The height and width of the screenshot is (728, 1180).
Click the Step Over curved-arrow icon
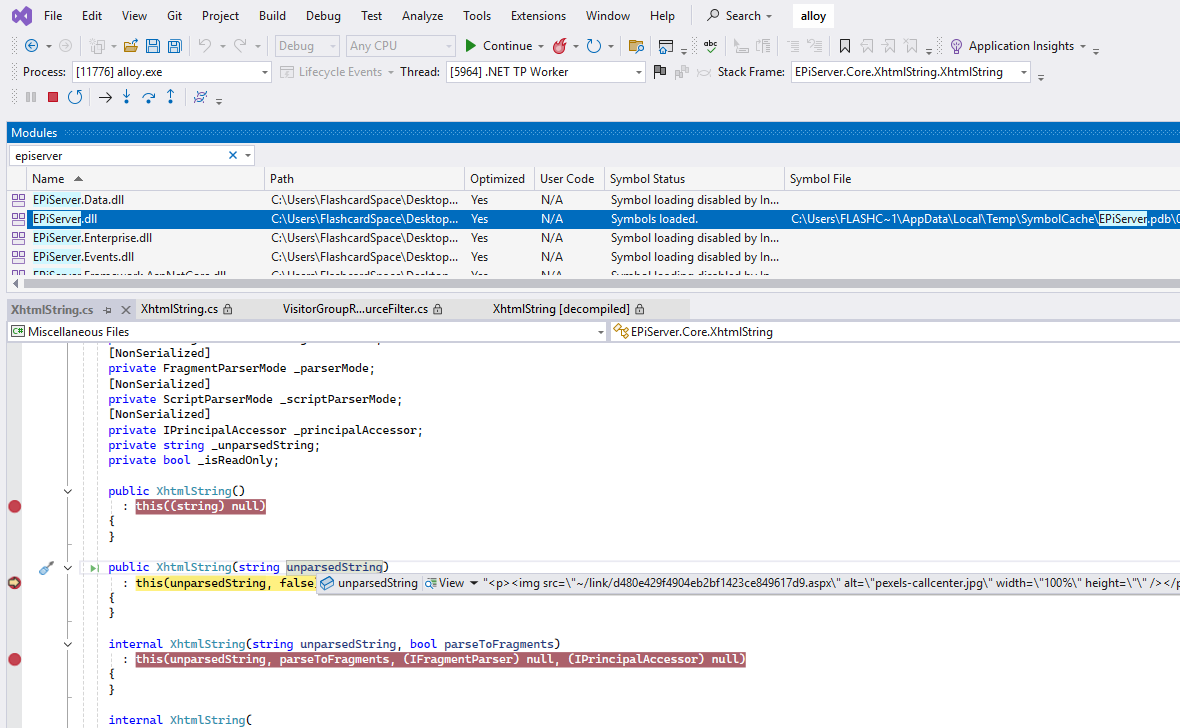149,97
